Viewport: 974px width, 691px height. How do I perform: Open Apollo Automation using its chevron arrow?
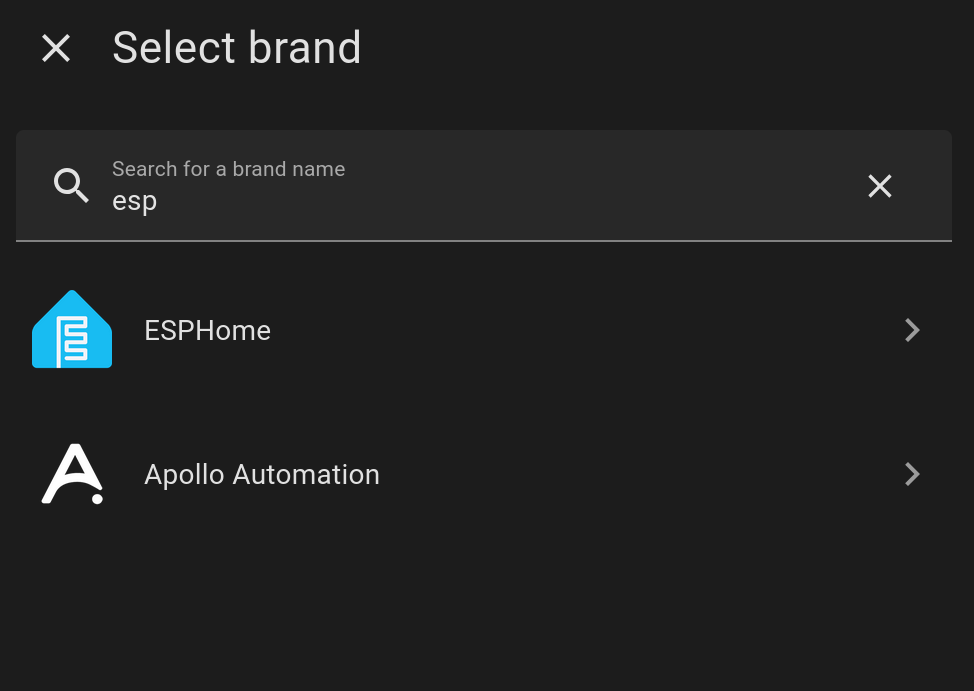911,474
